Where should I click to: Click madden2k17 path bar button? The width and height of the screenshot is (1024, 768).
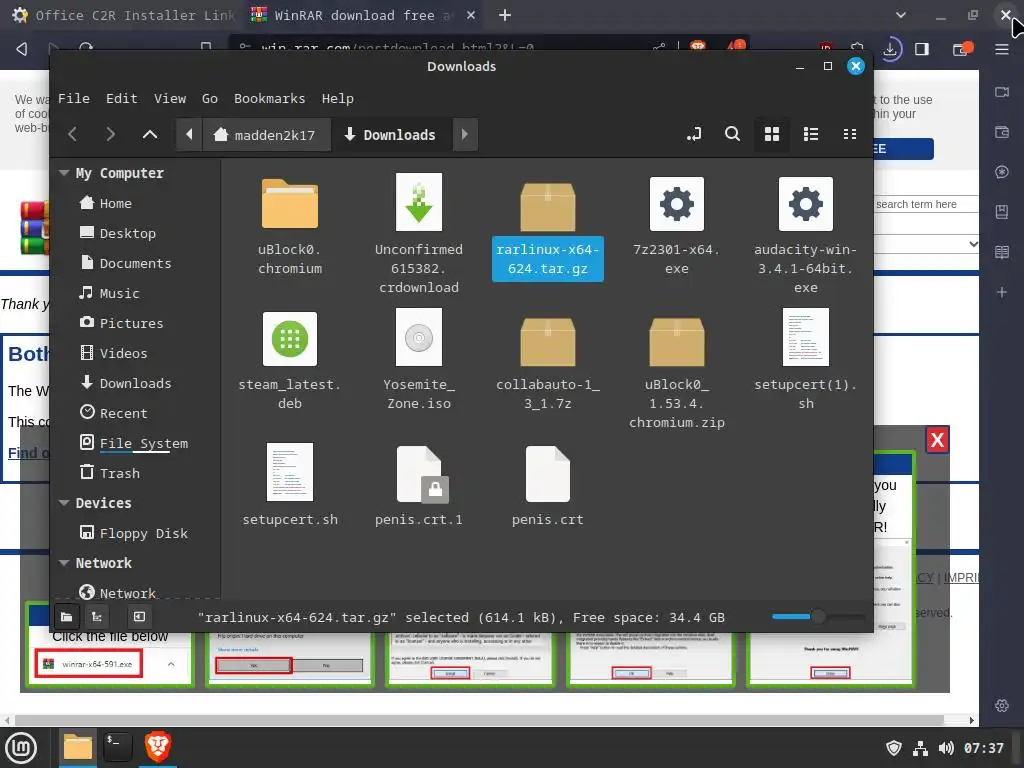pyautogui.click(x=266, y=135)
